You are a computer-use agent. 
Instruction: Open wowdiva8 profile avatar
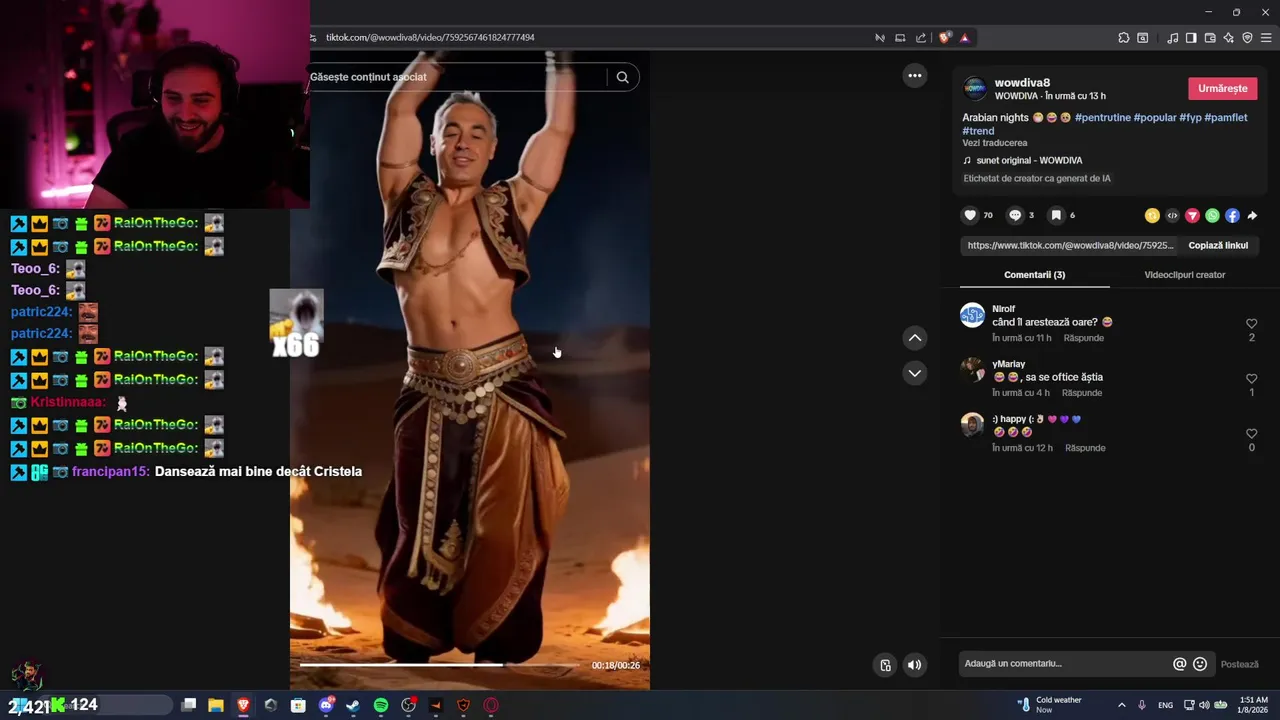point(975,89)
